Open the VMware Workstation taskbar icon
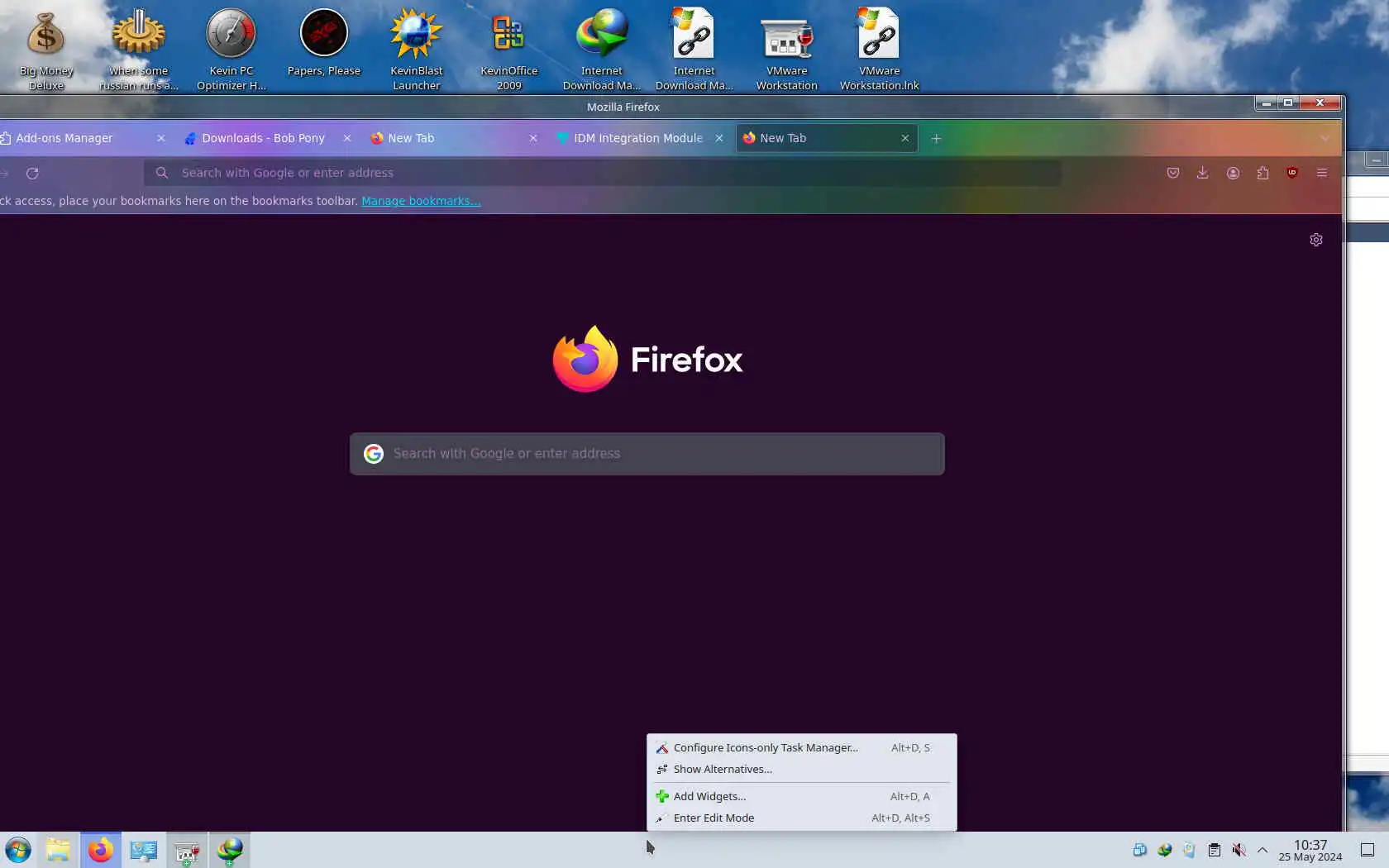Image resolution: width=1389 pixels, height=868 pixels. (187, 850)
